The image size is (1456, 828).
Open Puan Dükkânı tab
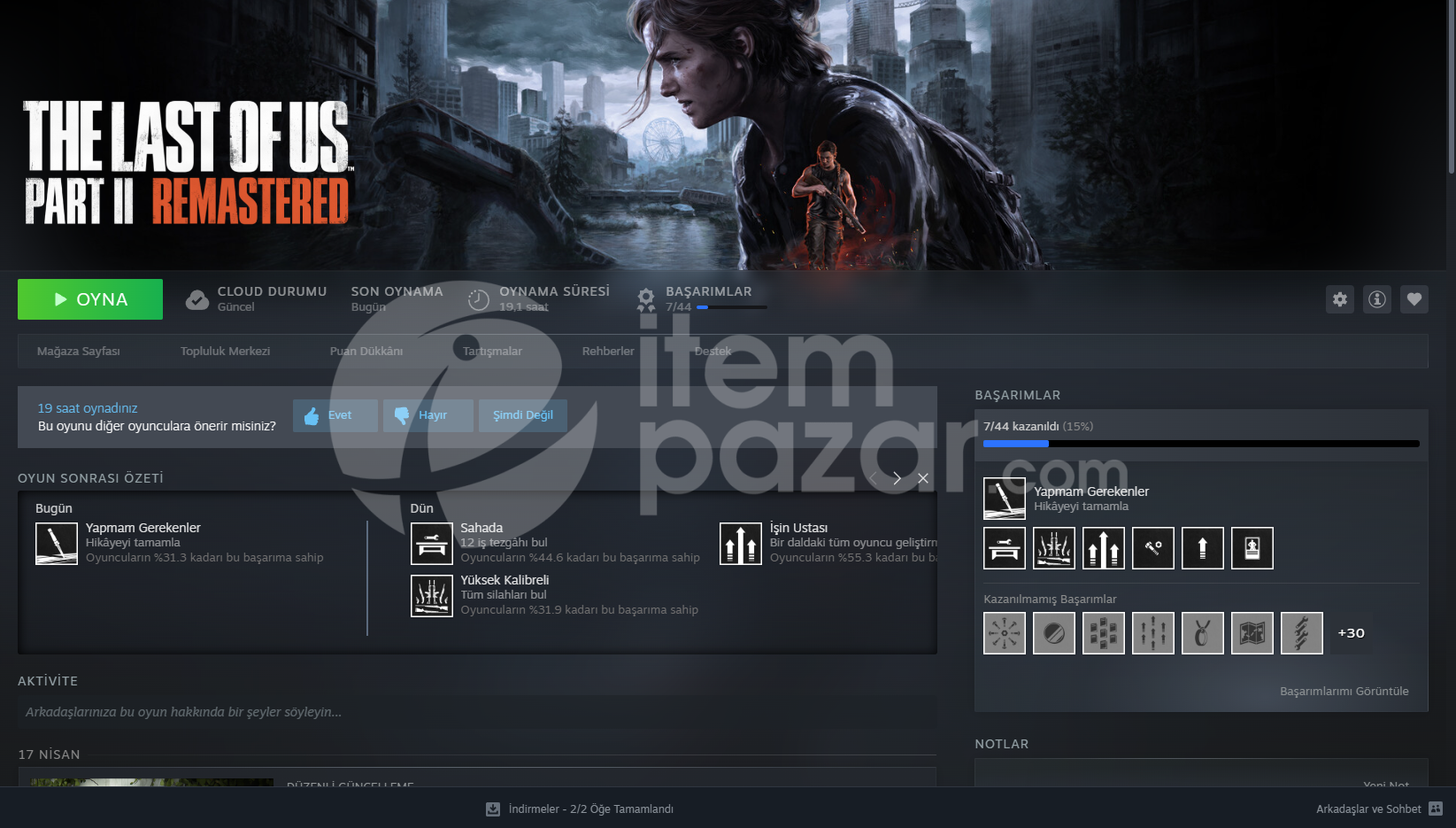(x=366, y=352)
